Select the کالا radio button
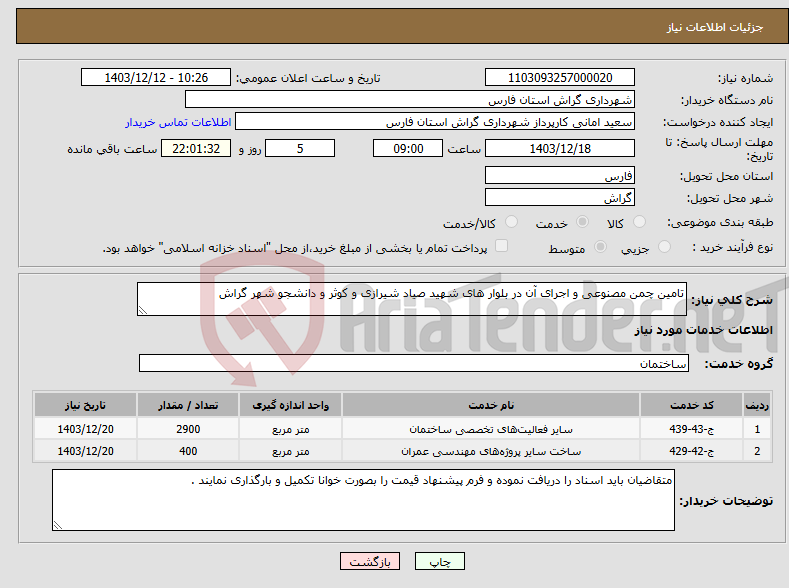This screenshot has height=588, width=789. tap(639, 222)
